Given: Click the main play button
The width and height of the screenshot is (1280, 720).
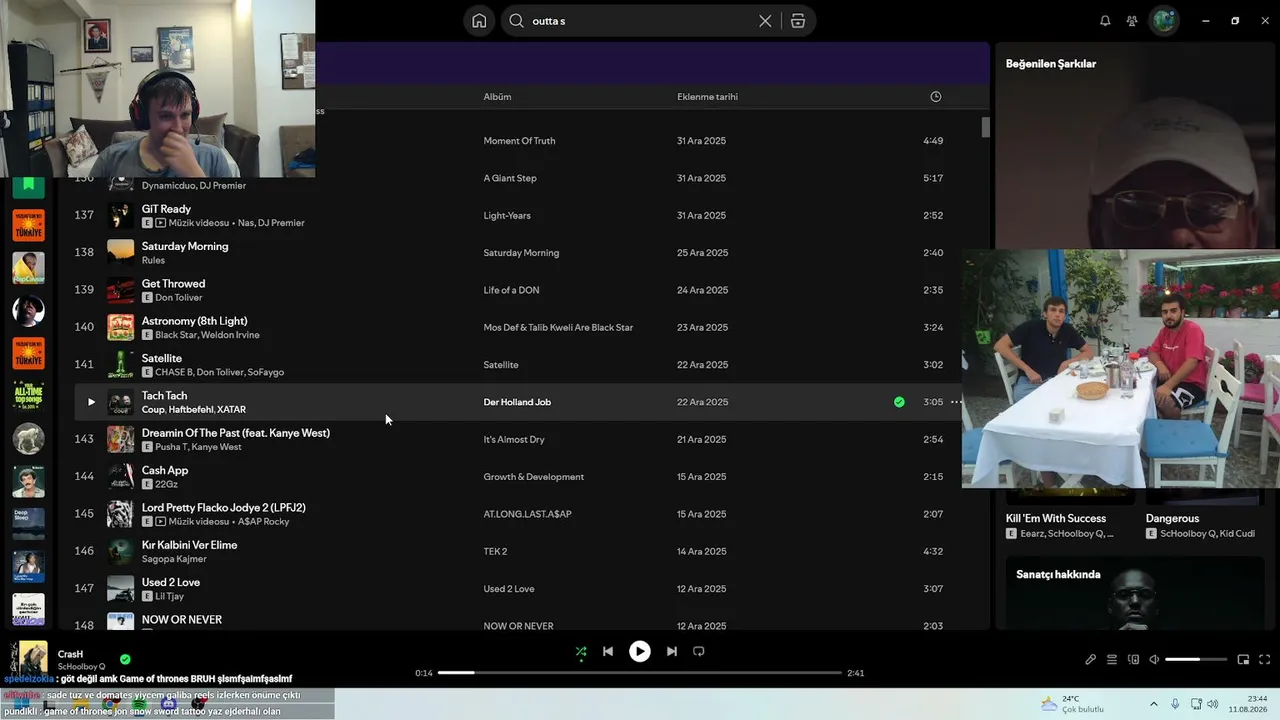Looking at the screenshot, I should tap(640, 651).
